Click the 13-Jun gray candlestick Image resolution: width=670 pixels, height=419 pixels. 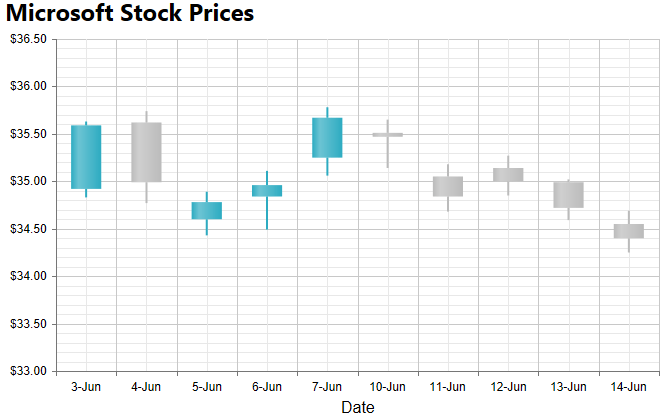568,195
